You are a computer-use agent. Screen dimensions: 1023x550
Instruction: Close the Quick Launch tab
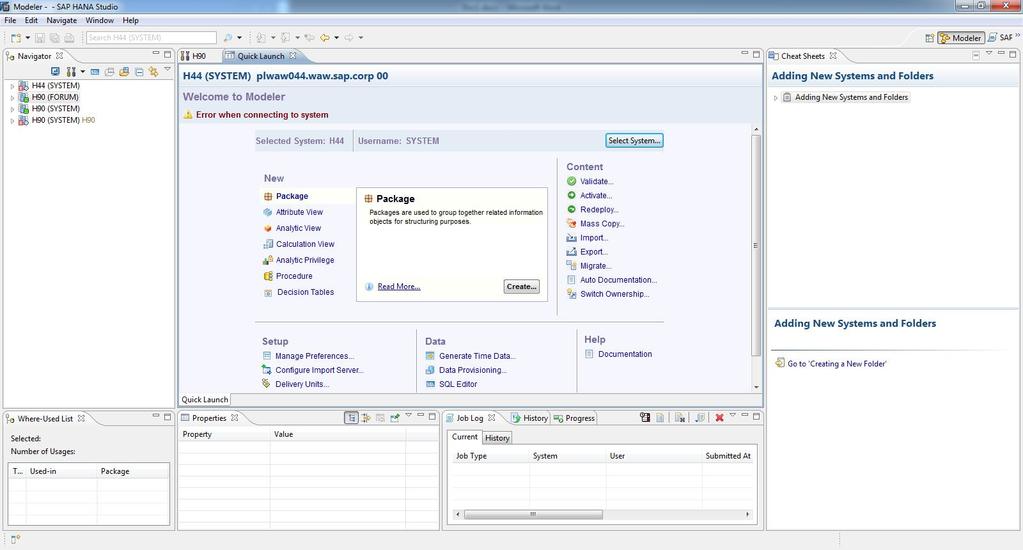[293, 56]
